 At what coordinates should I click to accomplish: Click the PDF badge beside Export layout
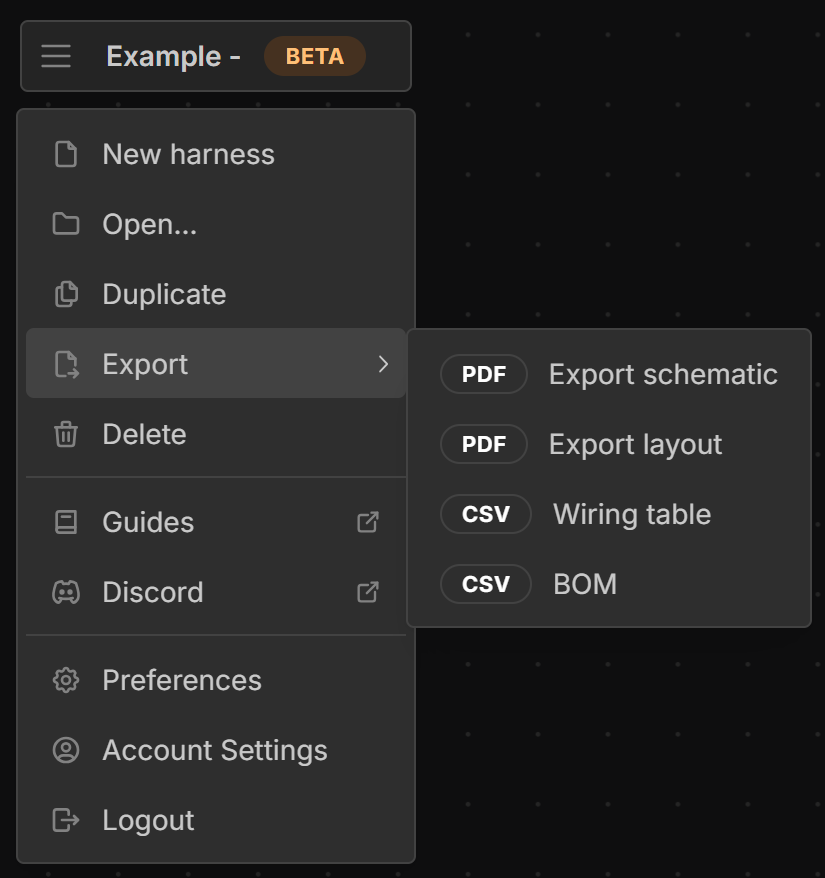(x=484, y=444)
